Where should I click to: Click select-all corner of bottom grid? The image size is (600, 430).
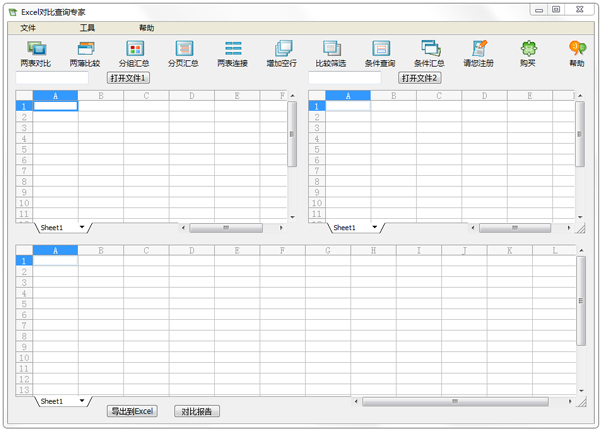pyautogui.click(x=24, y=251)
